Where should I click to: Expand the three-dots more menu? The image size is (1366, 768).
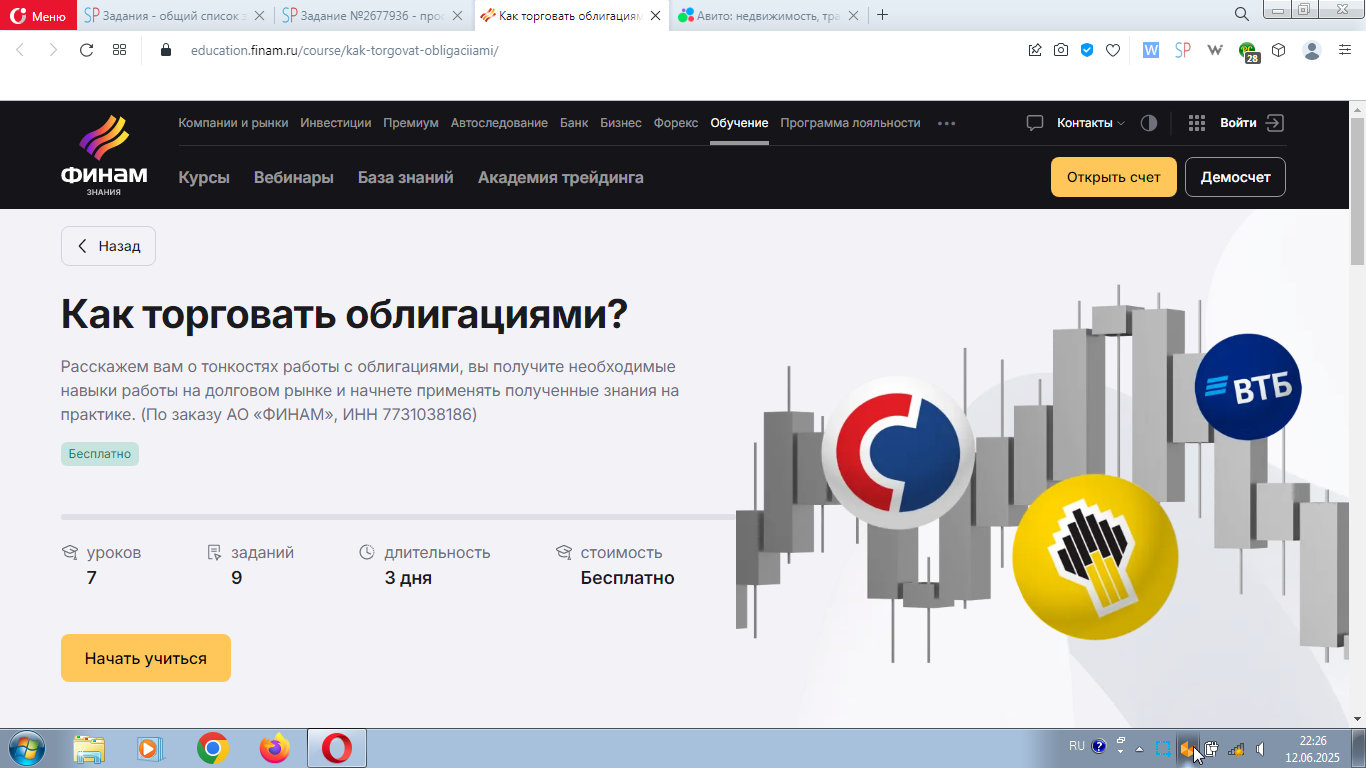[x=946, y=123]
